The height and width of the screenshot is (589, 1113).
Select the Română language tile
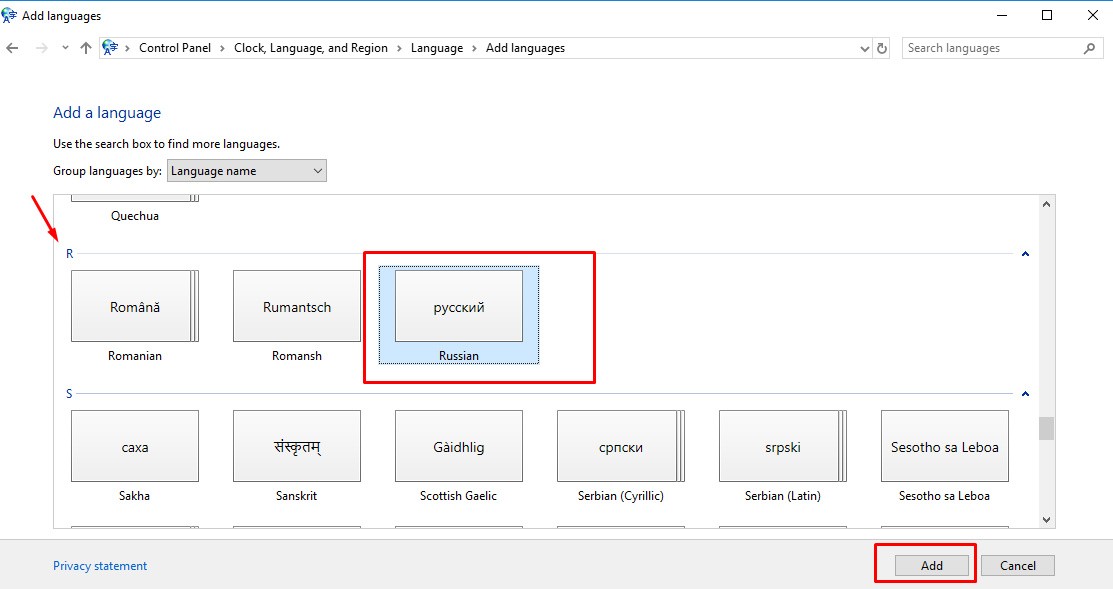click(x=135, y=307)
